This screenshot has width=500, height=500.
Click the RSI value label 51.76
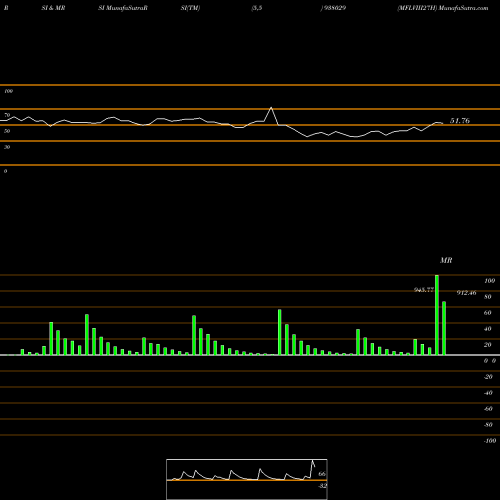[460, 121]
